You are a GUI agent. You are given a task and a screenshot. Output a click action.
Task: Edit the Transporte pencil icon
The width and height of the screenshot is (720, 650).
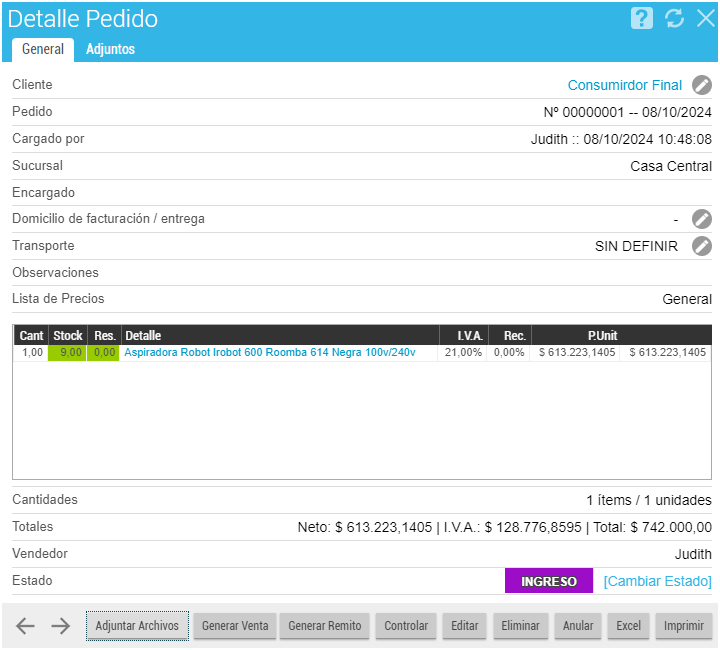(702, 246)
